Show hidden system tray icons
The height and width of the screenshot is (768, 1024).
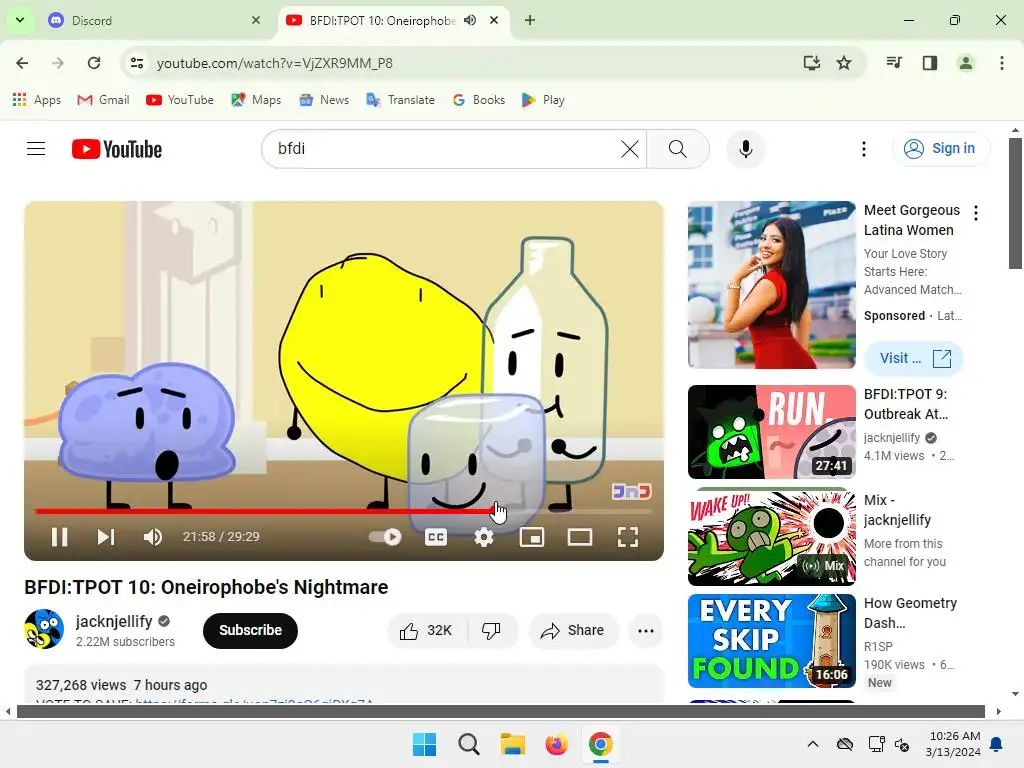(812, 744)
